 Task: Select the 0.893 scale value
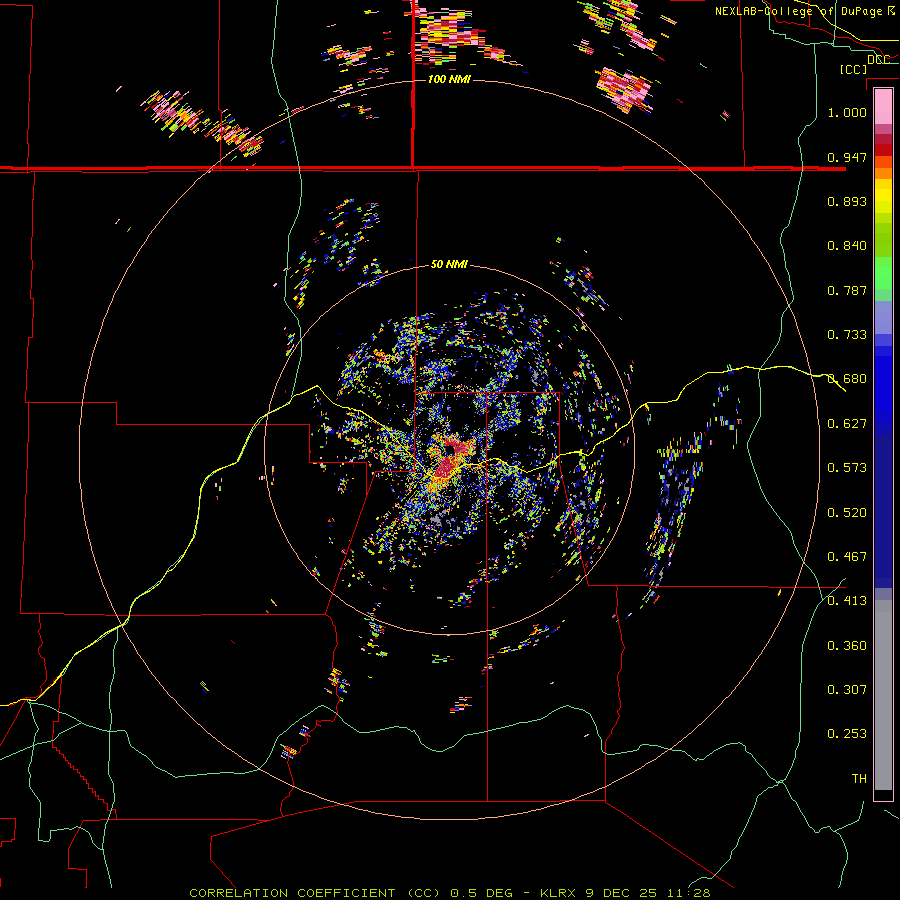click(847, 201)
